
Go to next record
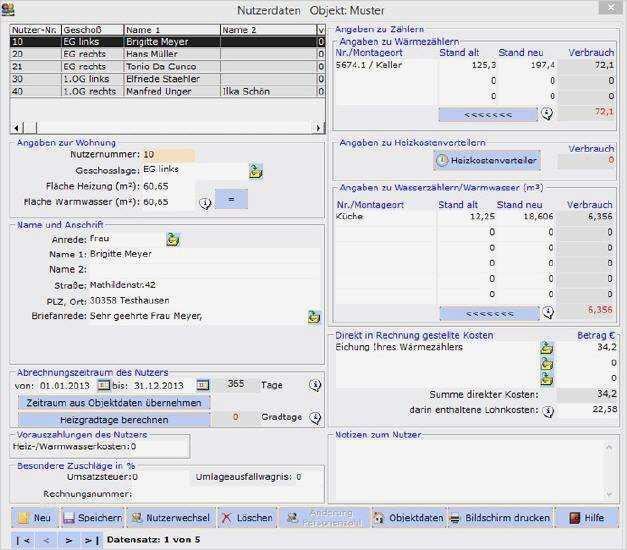(69, 541)
